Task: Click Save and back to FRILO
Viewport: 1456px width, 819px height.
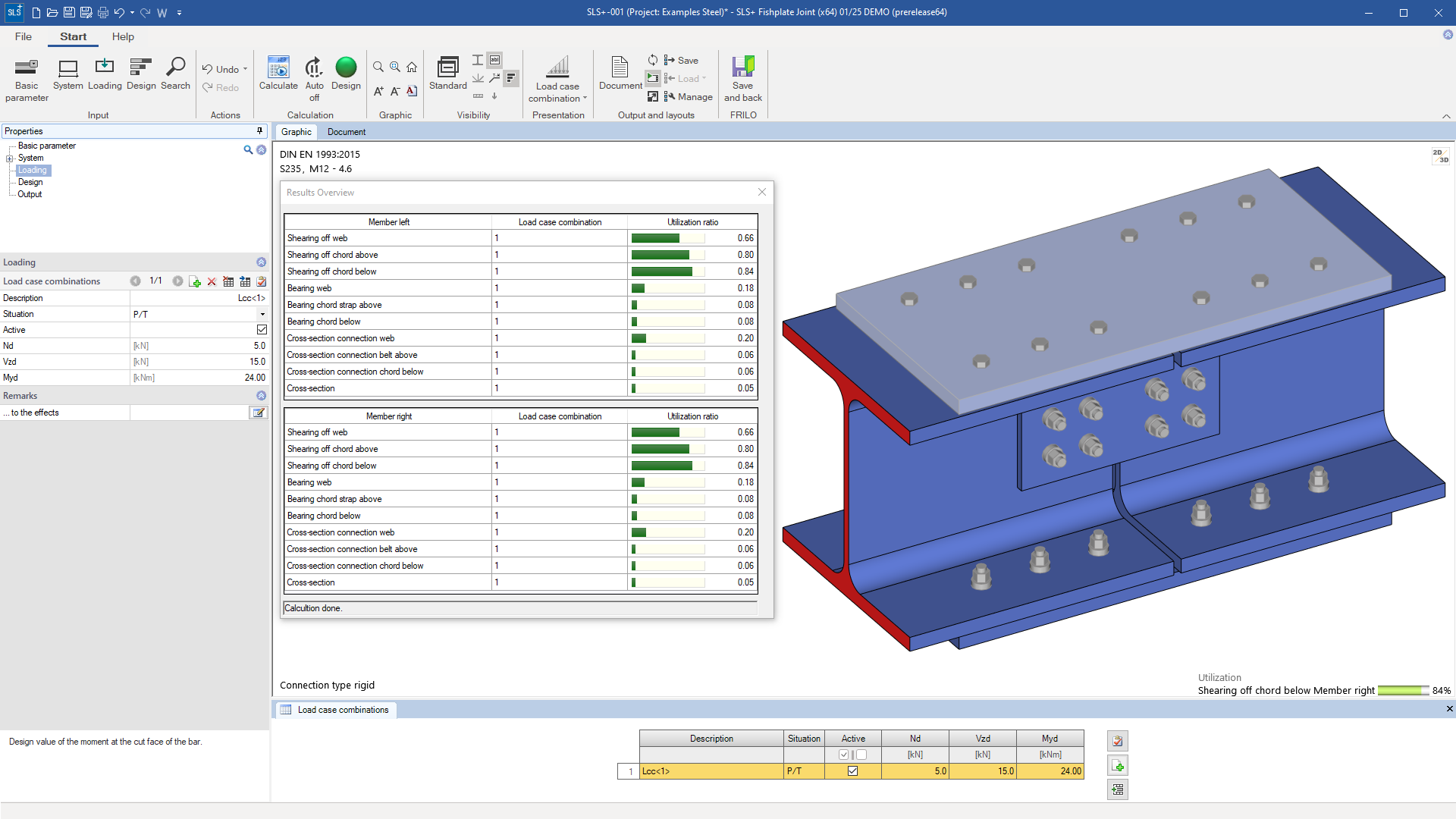Action: click(742, 79)
